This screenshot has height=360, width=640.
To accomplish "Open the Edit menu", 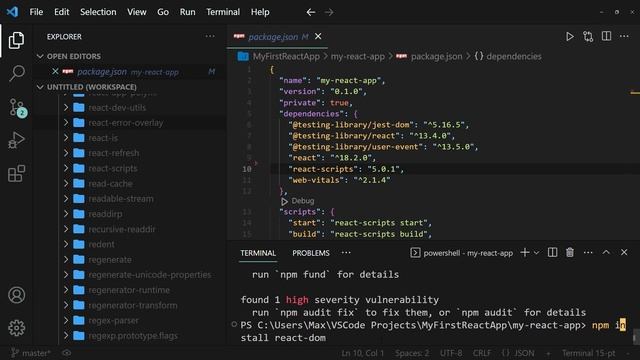I will pos(62,12).
